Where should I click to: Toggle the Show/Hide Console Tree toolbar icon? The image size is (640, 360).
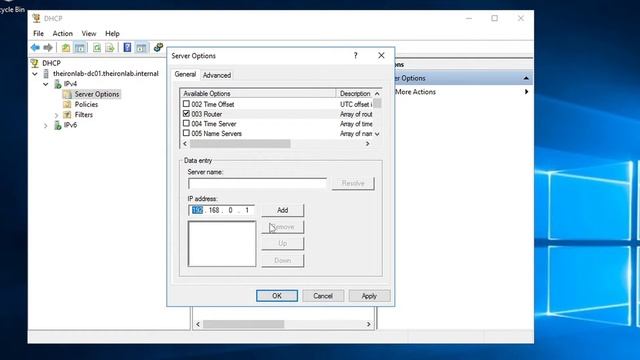point(80,48)
